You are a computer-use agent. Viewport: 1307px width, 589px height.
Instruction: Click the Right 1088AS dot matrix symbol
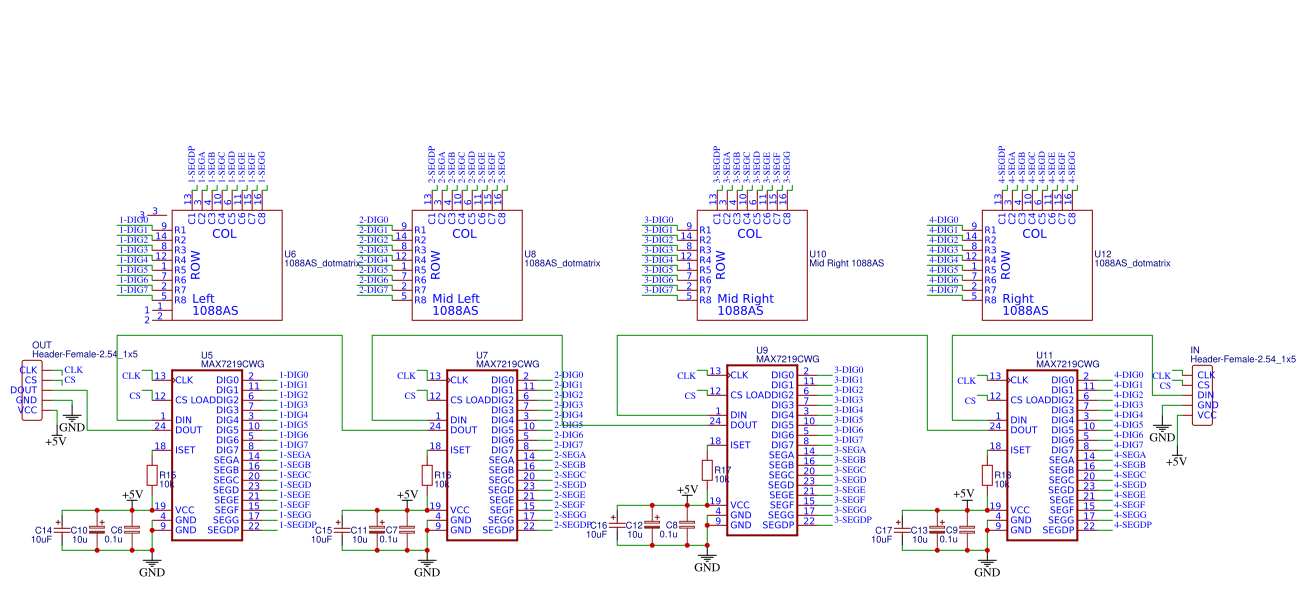point(1037,265)
